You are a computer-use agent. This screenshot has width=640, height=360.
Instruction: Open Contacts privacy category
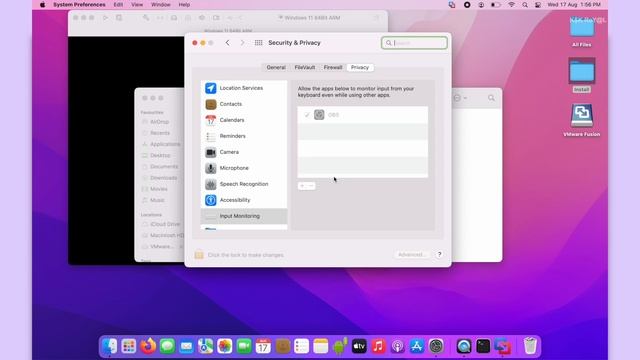[x=244, y=104]
